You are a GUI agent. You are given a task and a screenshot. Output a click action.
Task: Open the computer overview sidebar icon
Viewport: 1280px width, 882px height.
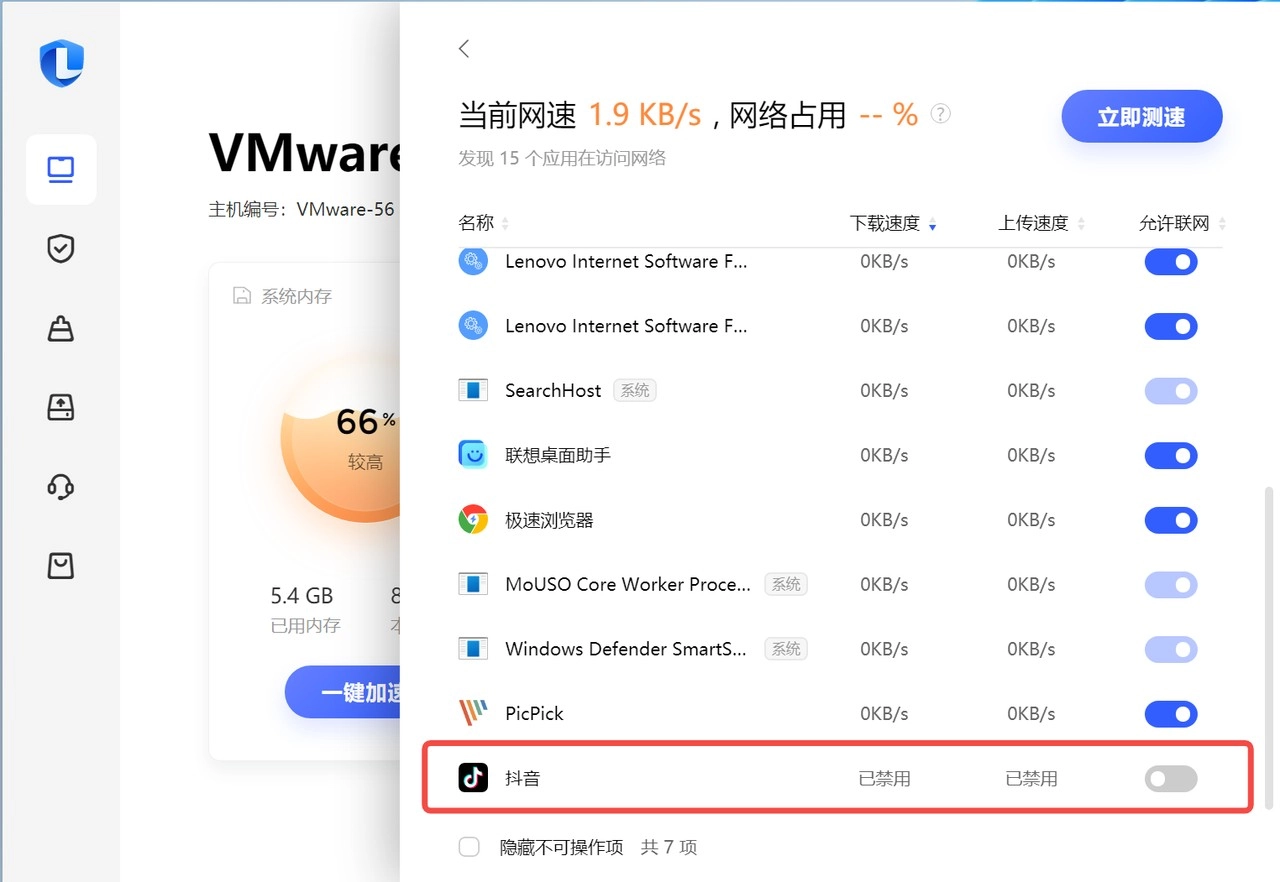(x=61, y=169)
